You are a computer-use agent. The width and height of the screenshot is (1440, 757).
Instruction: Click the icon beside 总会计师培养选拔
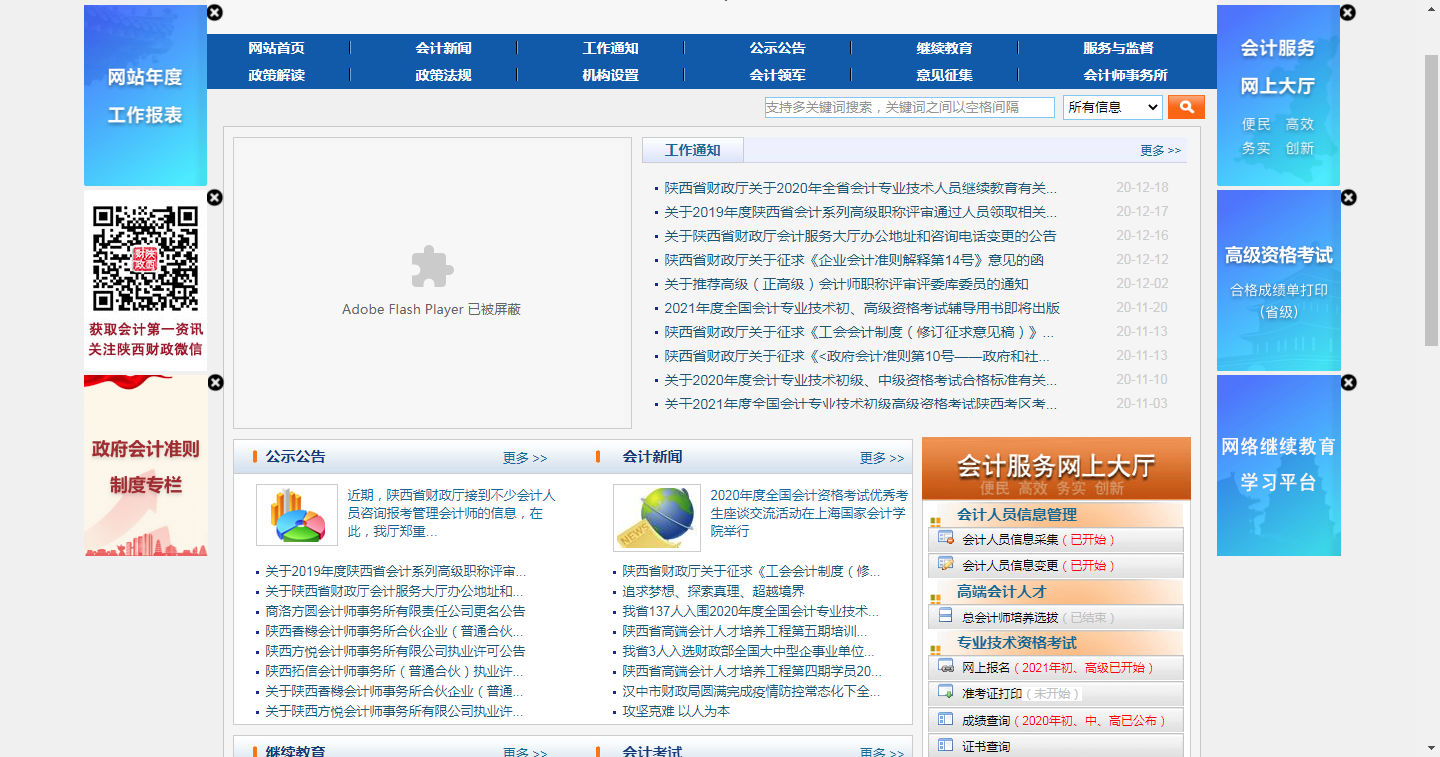tap(945, 616)
